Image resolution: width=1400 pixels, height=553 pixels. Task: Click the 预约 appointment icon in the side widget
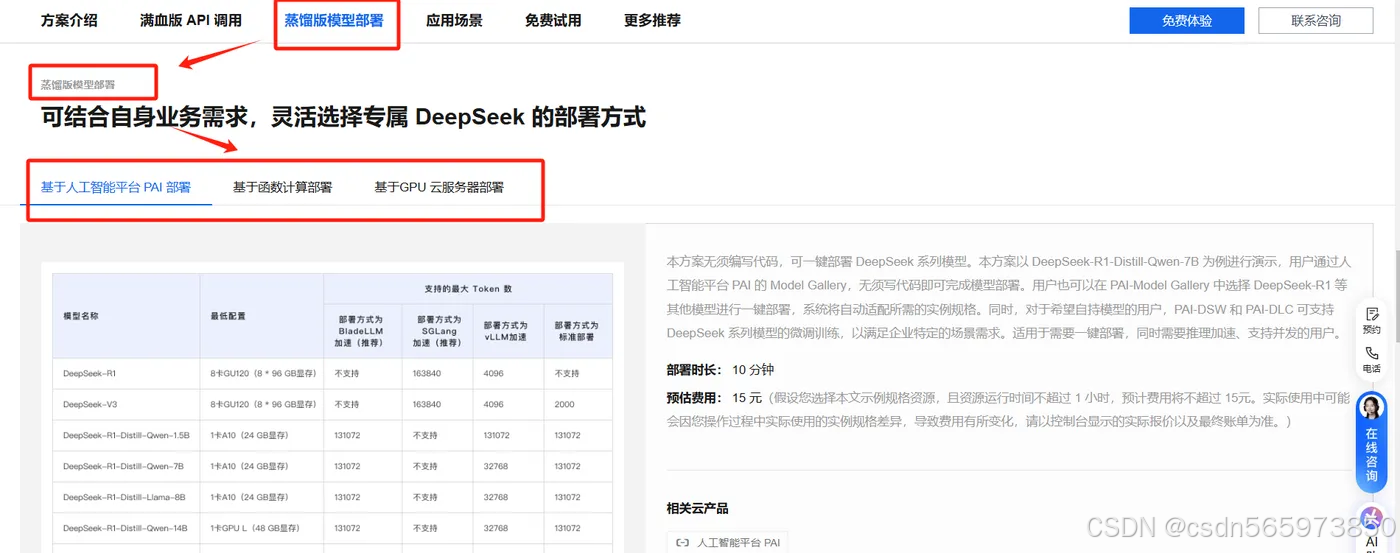[x=1371, y=314]
